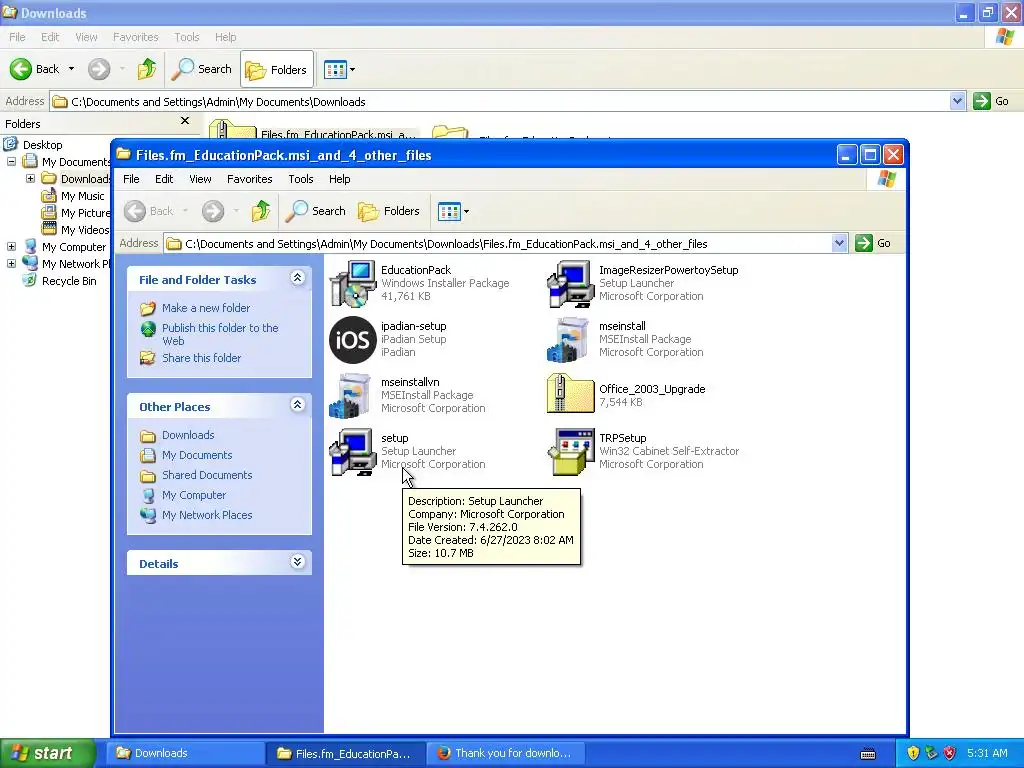Go to Shared Documents in Other Places
The height and width of the screenshot is (768, 1024).
(207, 475)
